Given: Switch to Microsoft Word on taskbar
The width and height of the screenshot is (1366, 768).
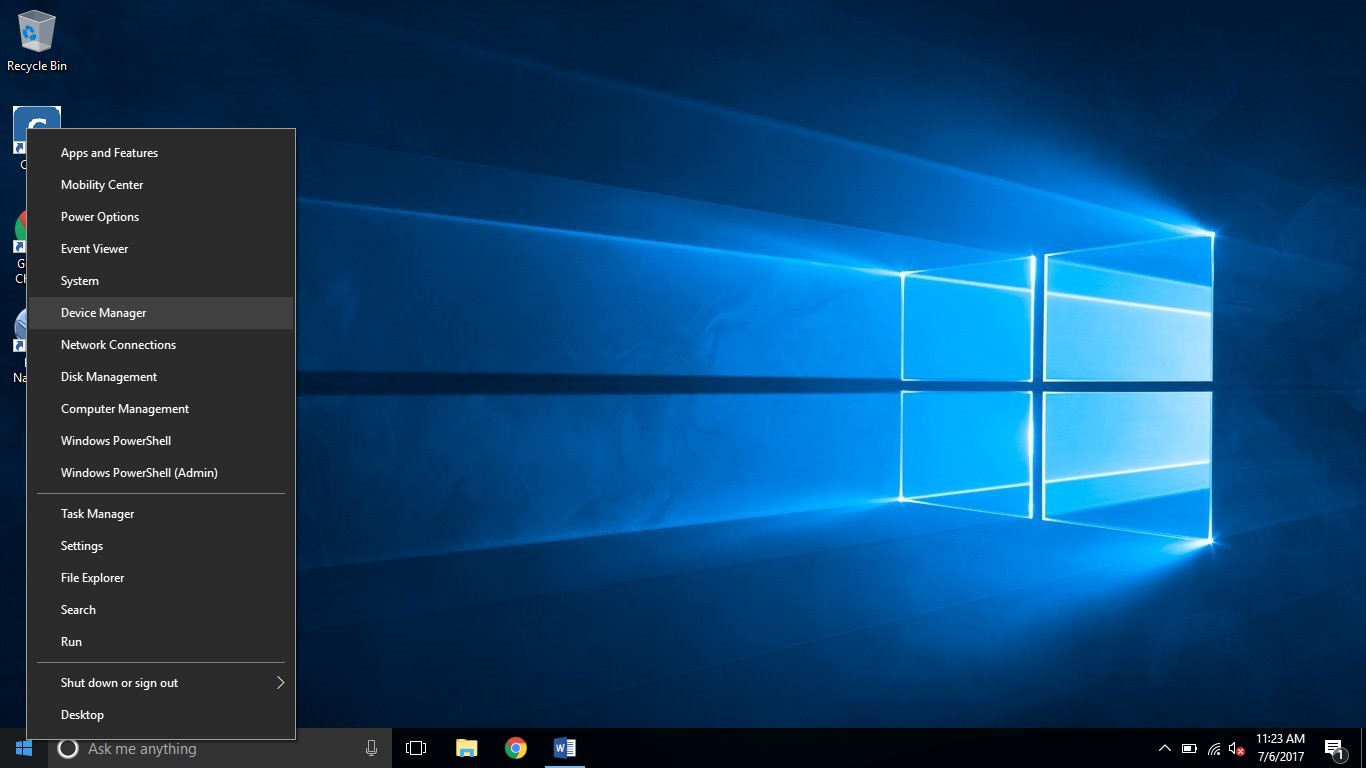Looking at the screenshot, I should [564, 748].
